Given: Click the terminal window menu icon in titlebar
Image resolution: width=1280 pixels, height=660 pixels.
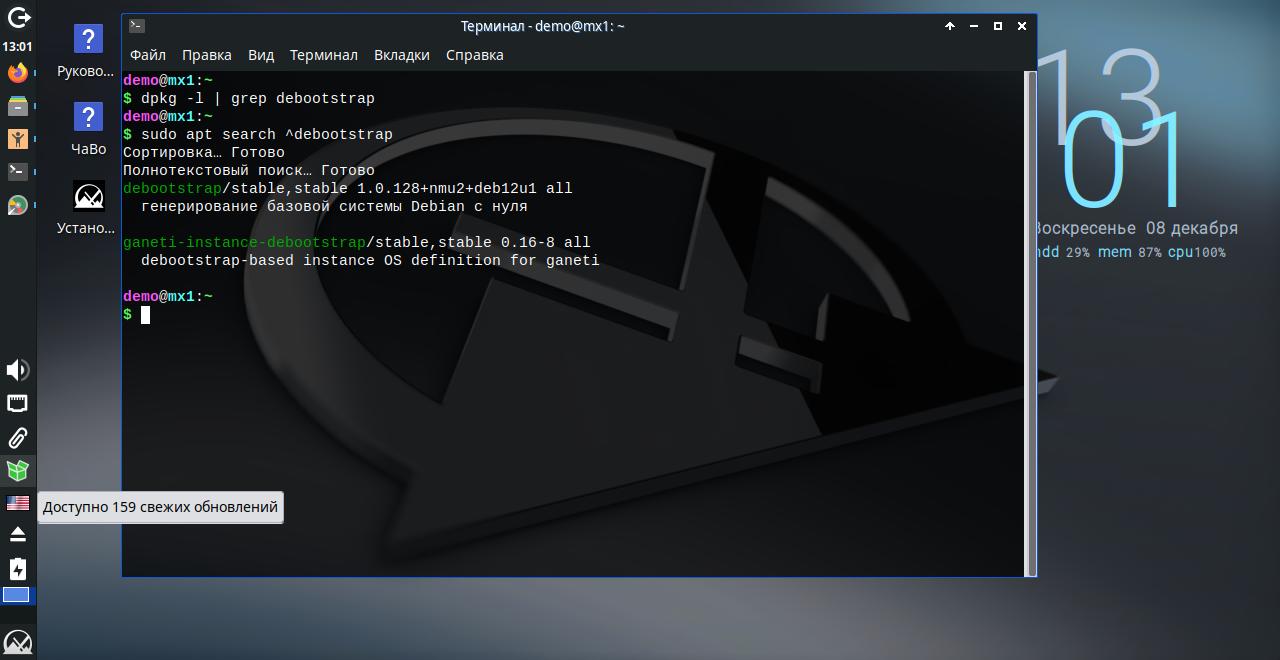Looking at the screenshot, I should pos(137,26).
